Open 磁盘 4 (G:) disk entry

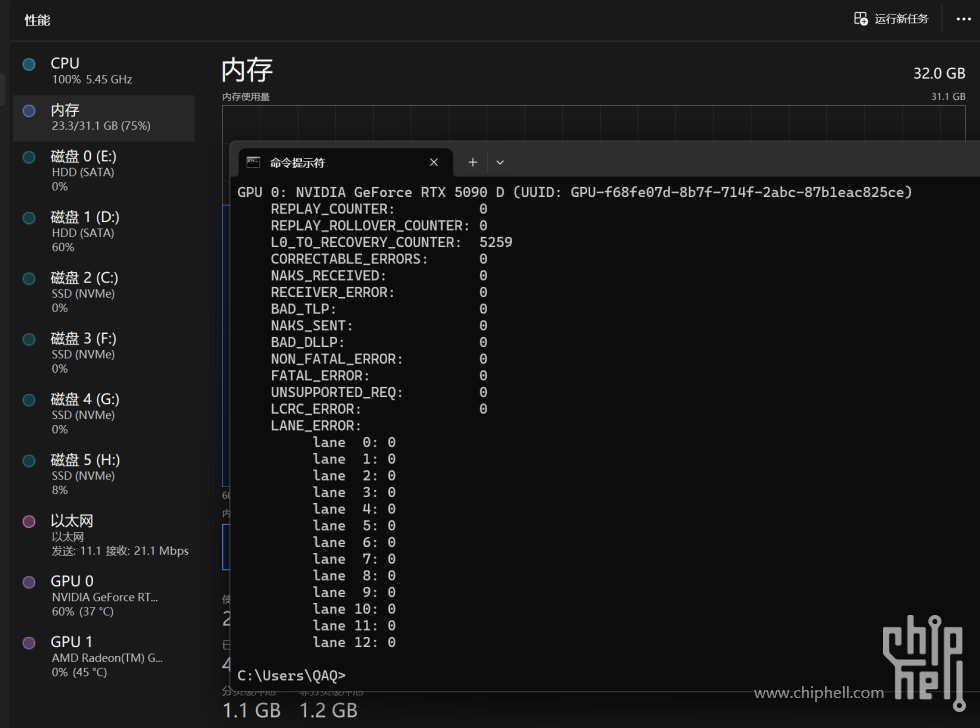(x=104, y=413)
